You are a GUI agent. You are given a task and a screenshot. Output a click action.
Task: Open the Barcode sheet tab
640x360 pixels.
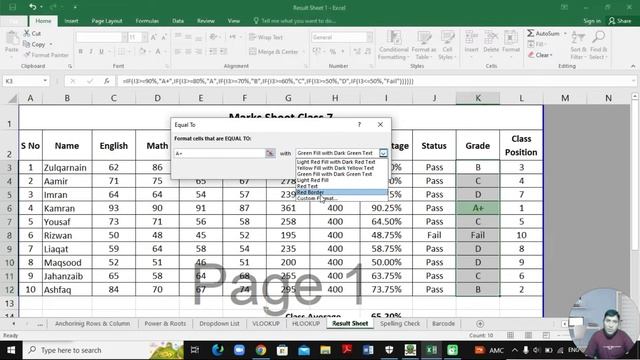(443, 324)
